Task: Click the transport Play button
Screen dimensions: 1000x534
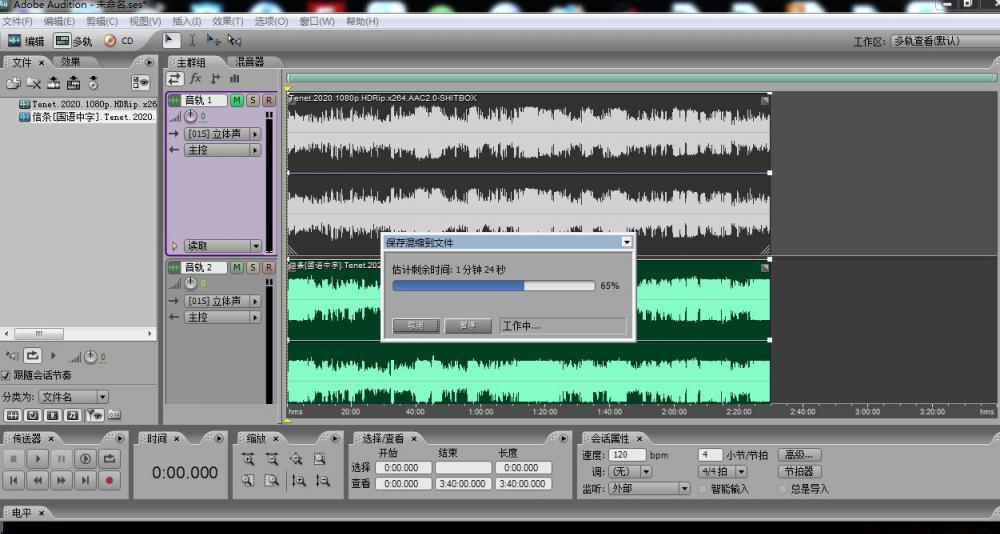Action: pyautogui.click(x=38, y=458)
